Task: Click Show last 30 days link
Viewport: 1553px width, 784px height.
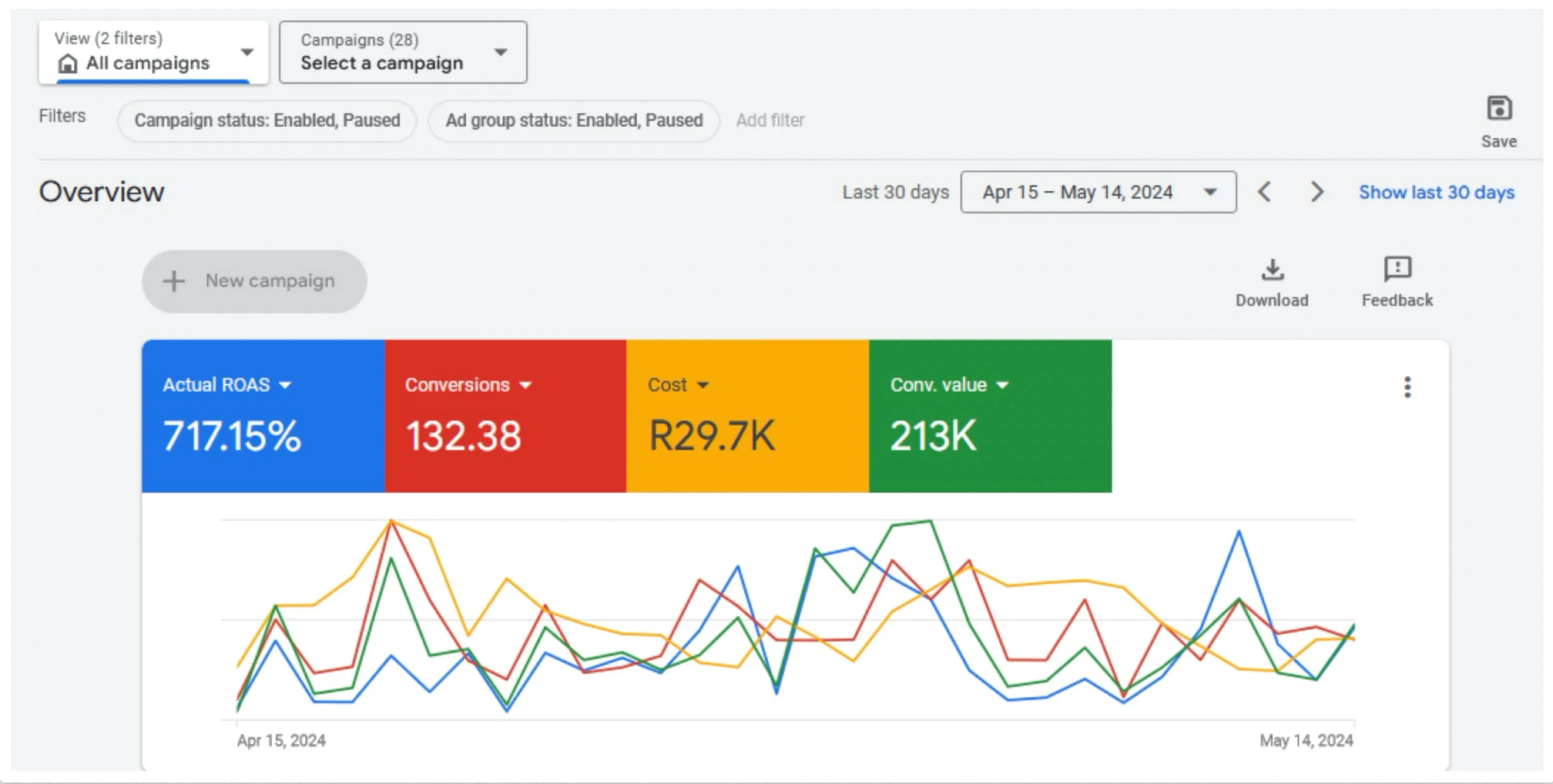Action: (1437, 192)
